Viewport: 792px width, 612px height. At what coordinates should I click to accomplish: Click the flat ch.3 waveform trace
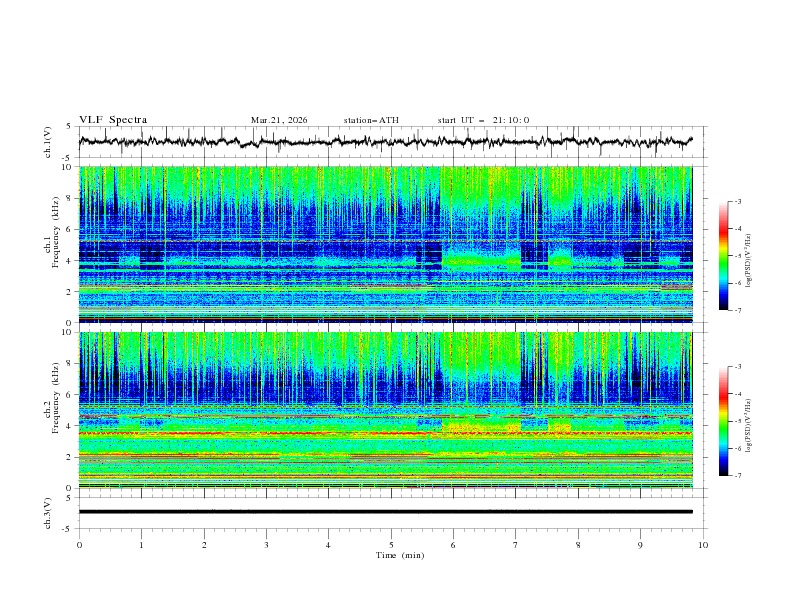coord(385,512)
